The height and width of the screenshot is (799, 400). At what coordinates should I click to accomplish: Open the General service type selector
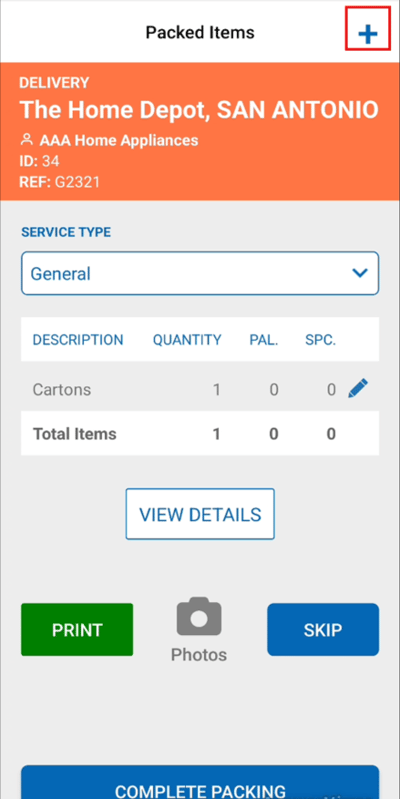tap(200, 273)
